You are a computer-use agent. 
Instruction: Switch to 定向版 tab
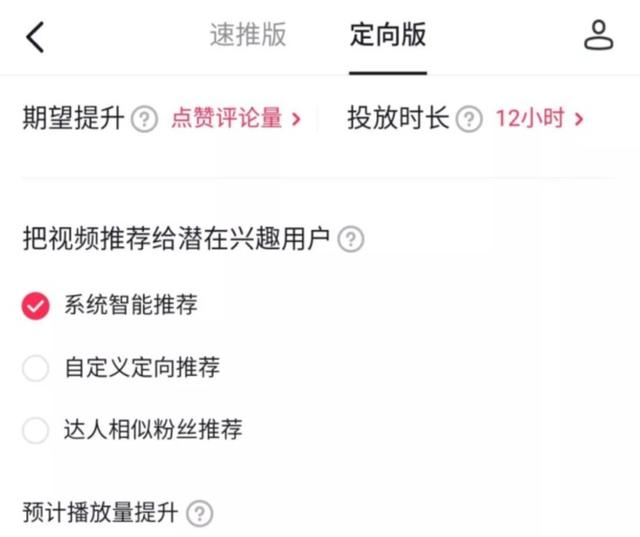[388, 36]
